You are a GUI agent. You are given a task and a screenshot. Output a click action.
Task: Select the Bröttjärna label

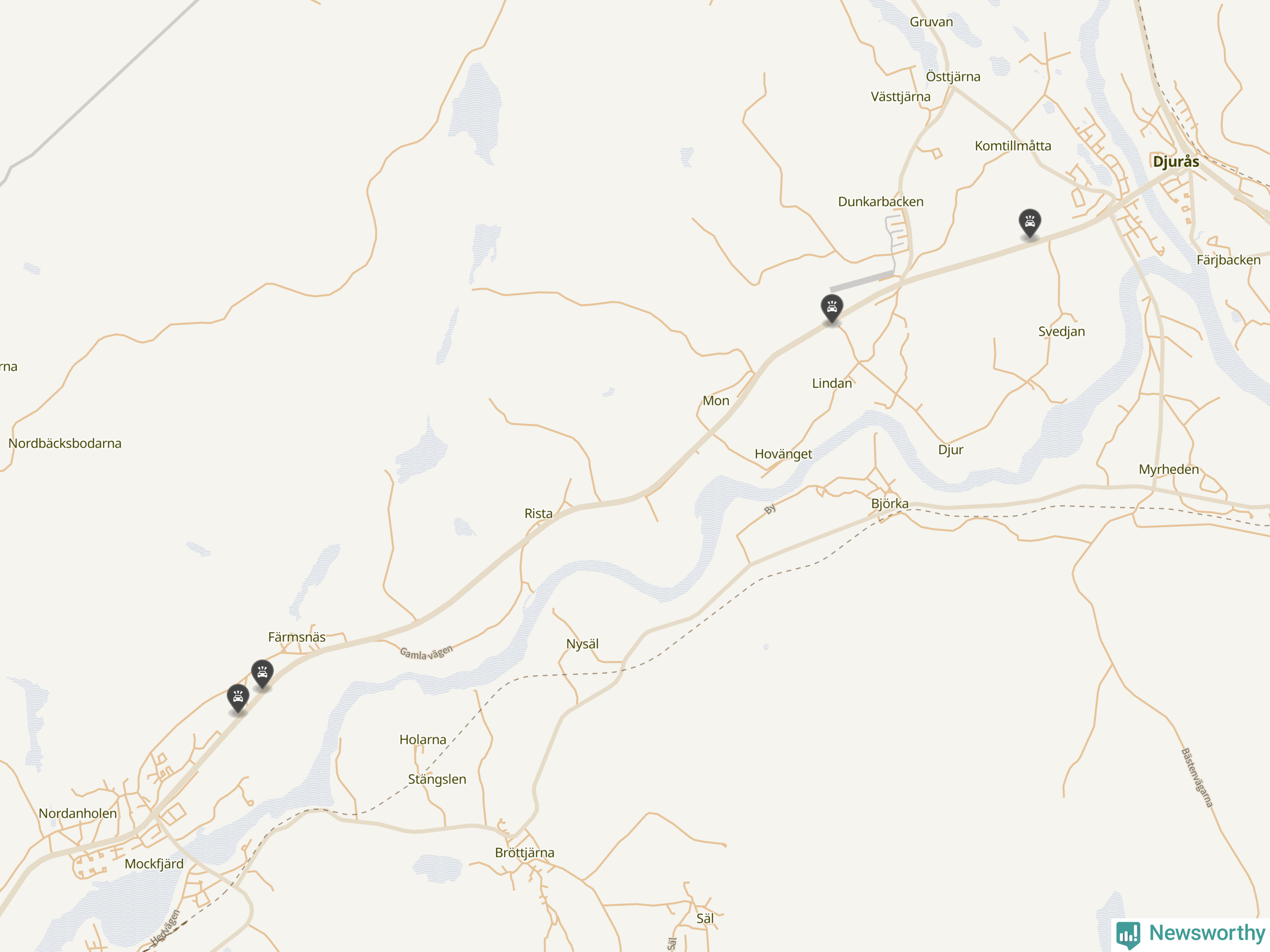tap(525, 853)
